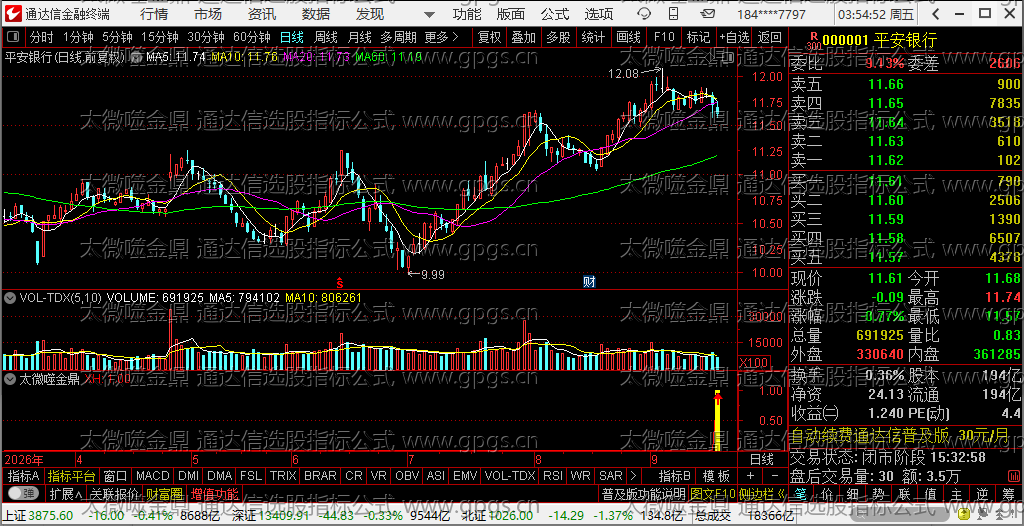The height and width of the screenshot is (526, 1024).
Task: Switch to the 月线 monthly tab
Action: tap(360, 37)
